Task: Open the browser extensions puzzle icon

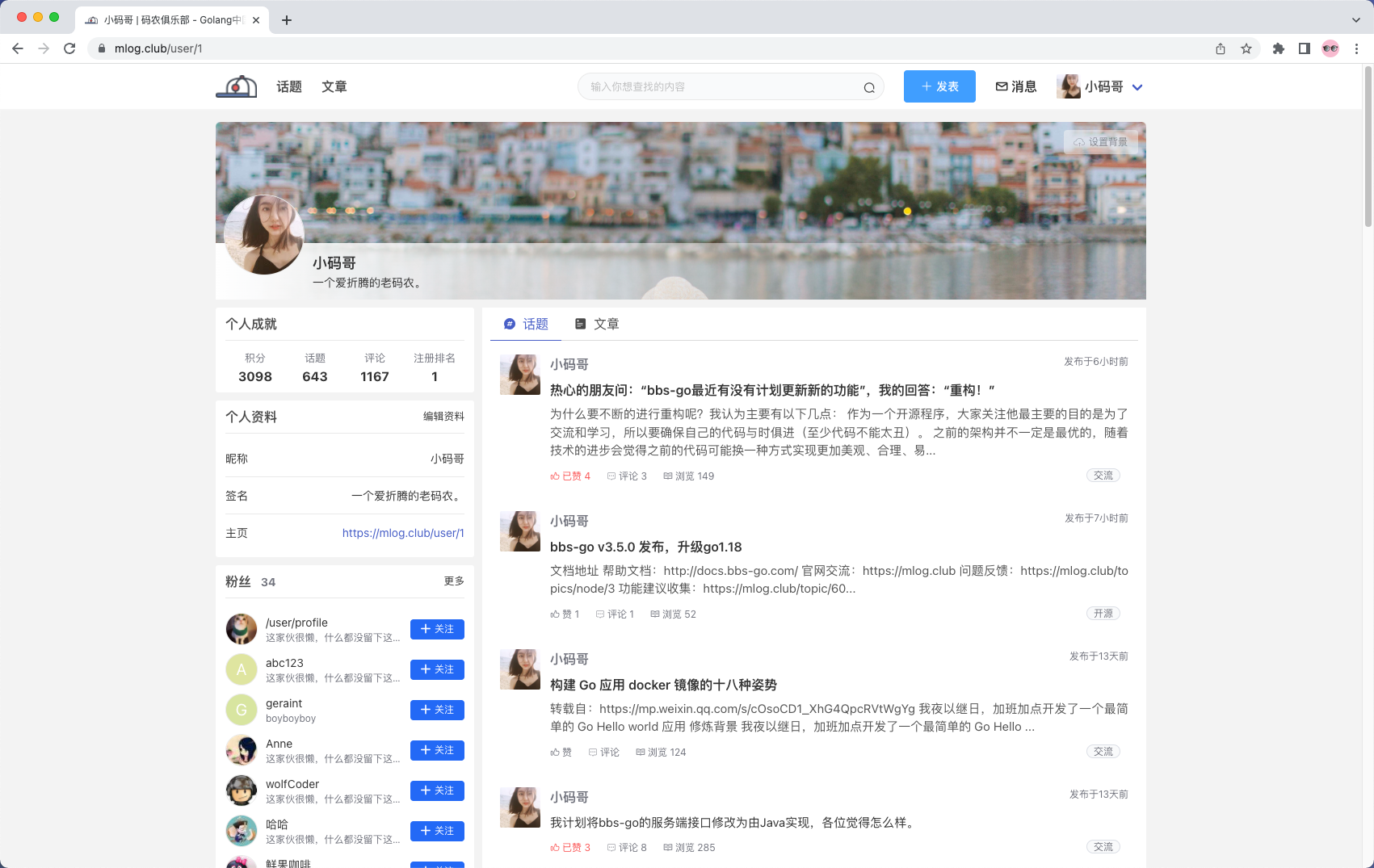Action: [x=1279, y=48]
